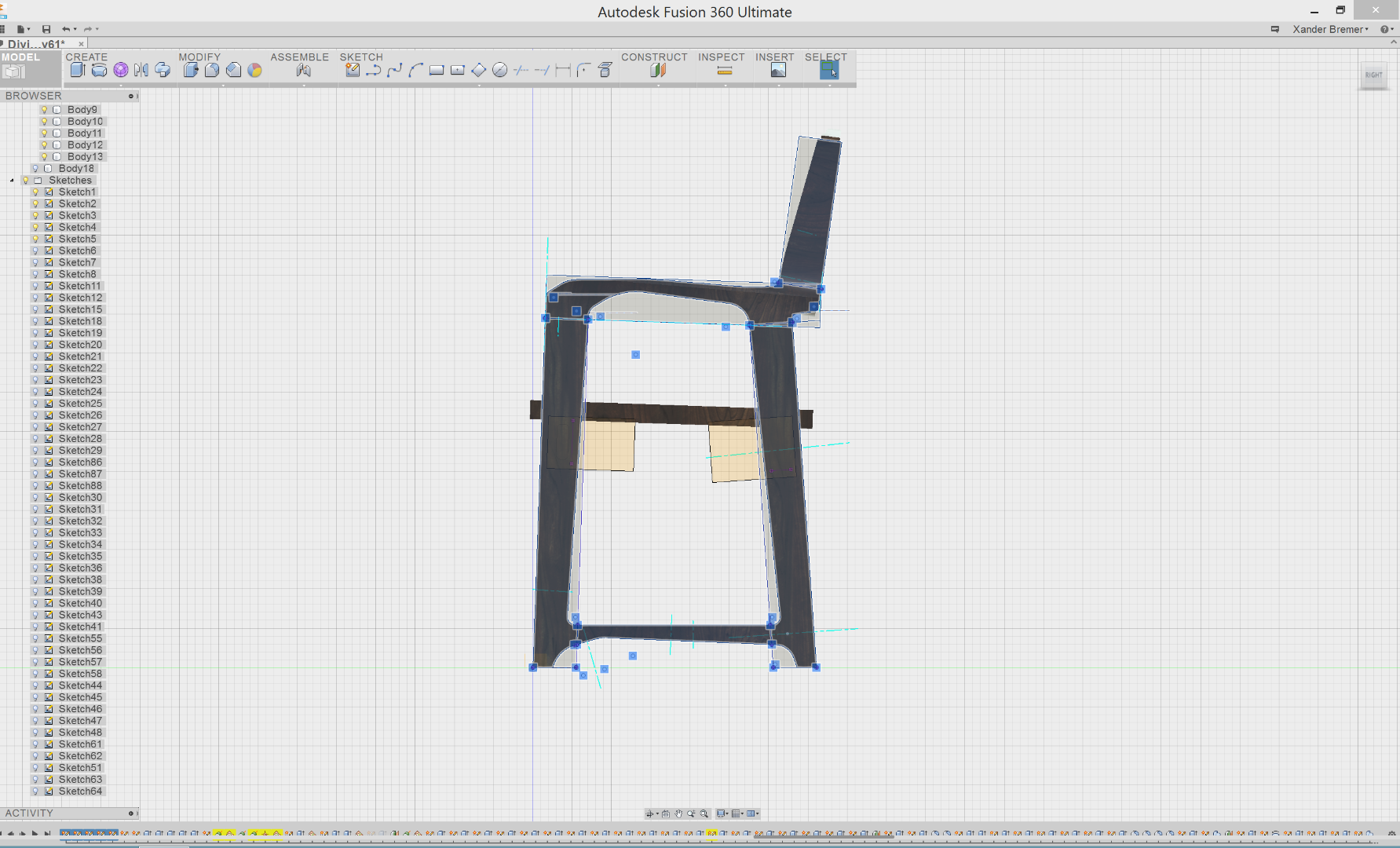The height and width of the screenshot is (848, 1400).
Task: Select the Sketch Dimension tool
Action: [563, 70]
